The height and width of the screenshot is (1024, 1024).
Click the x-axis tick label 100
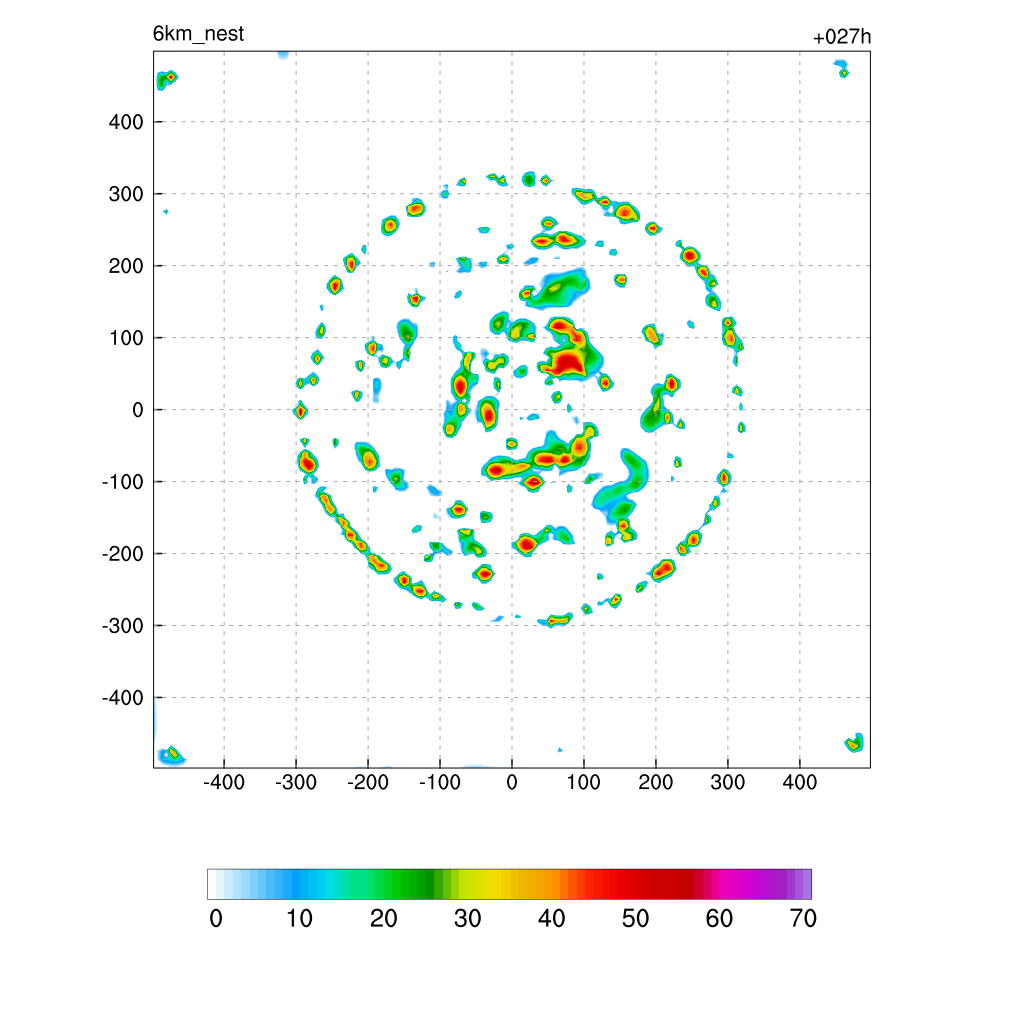[583, 782]
